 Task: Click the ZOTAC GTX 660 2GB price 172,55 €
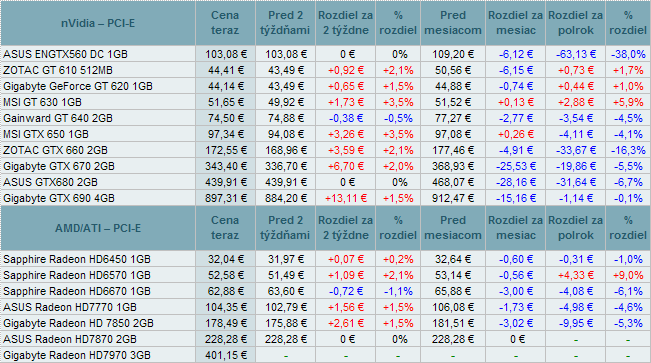(x=226, y=150)
